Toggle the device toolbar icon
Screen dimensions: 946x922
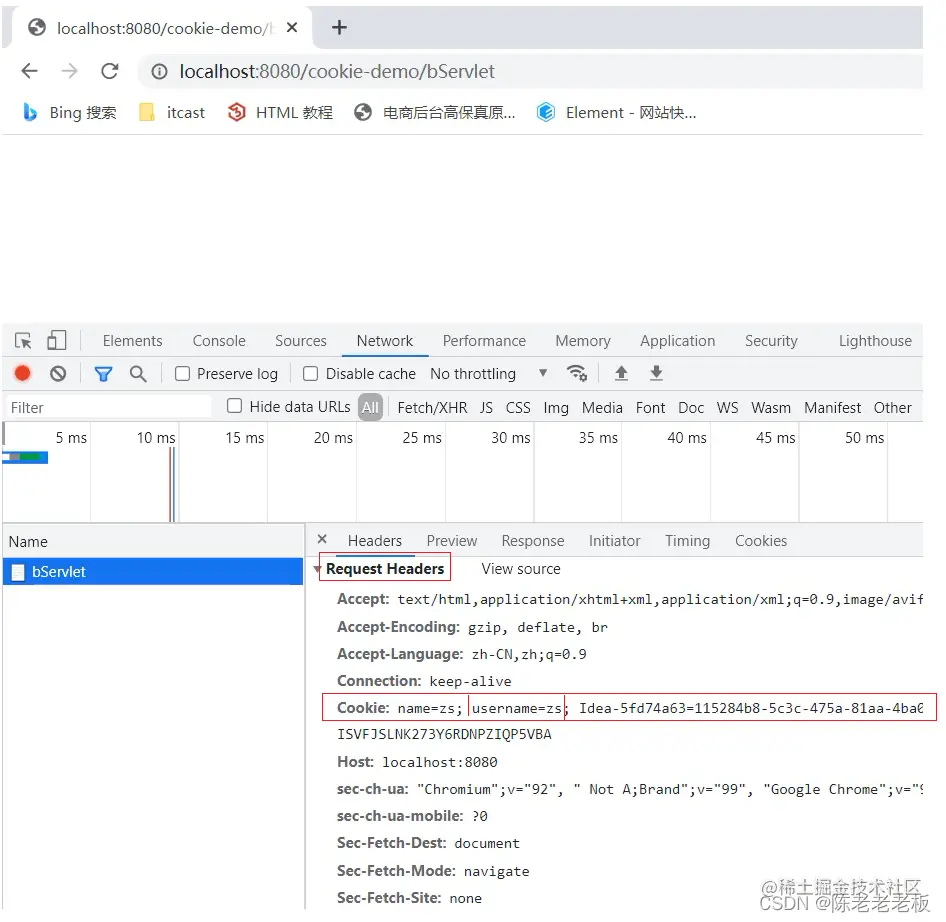point(57,340)
